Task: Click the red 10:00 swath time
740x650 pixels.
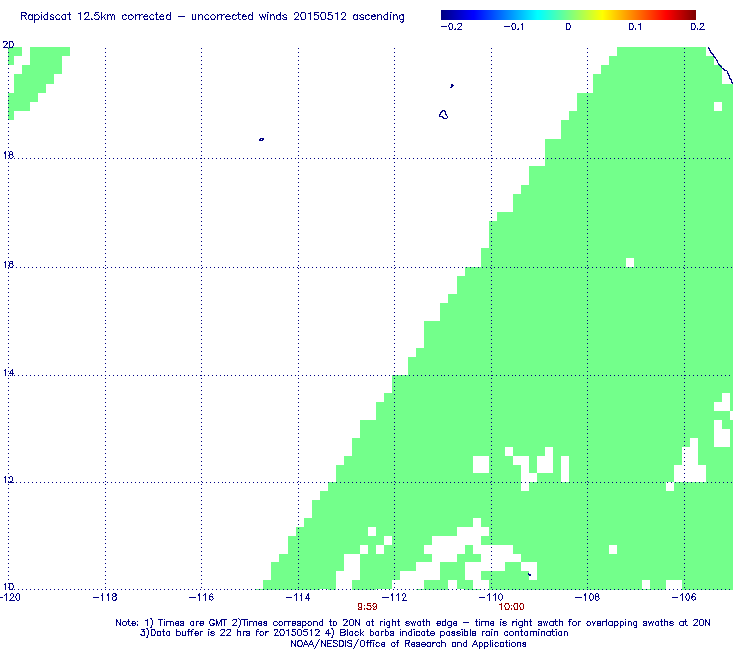Action: (512, 607)
